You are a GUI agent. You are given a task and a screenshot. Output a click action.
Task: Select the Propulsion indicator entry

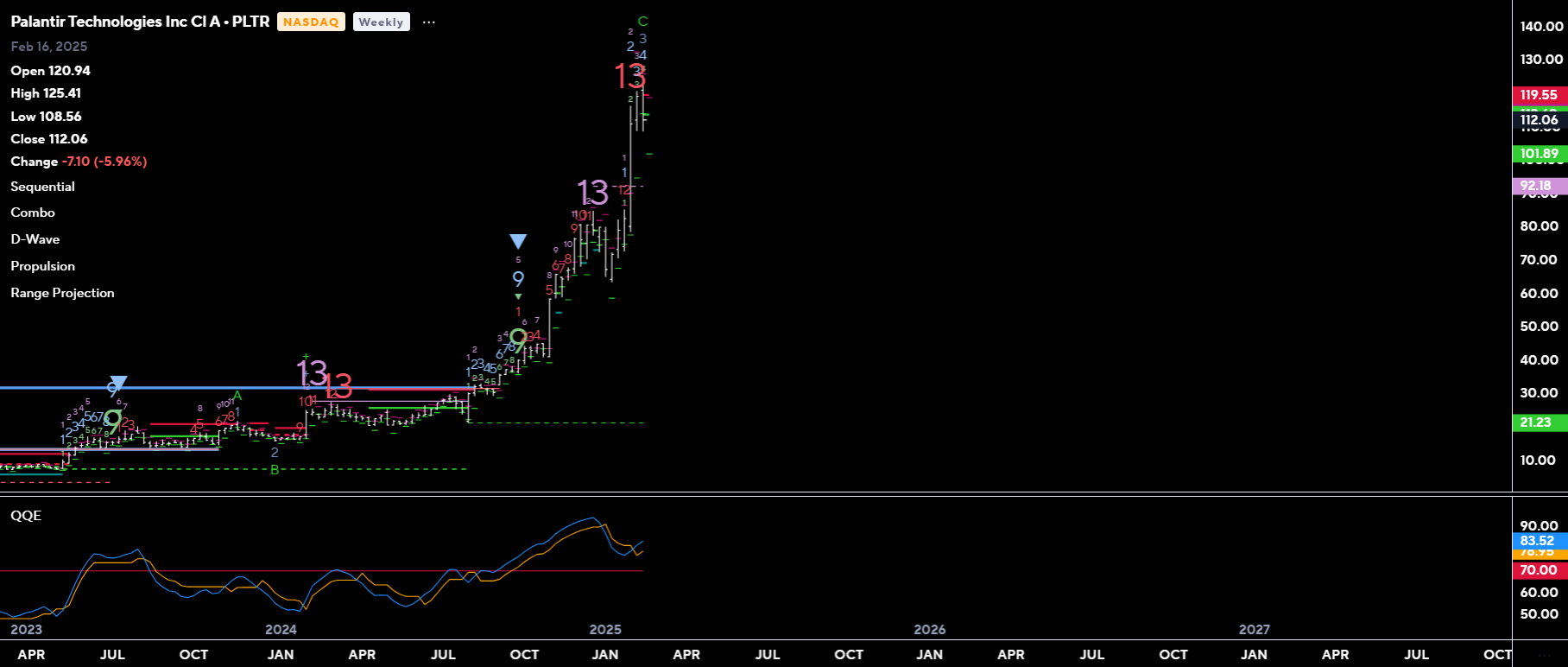pos(43,266)
